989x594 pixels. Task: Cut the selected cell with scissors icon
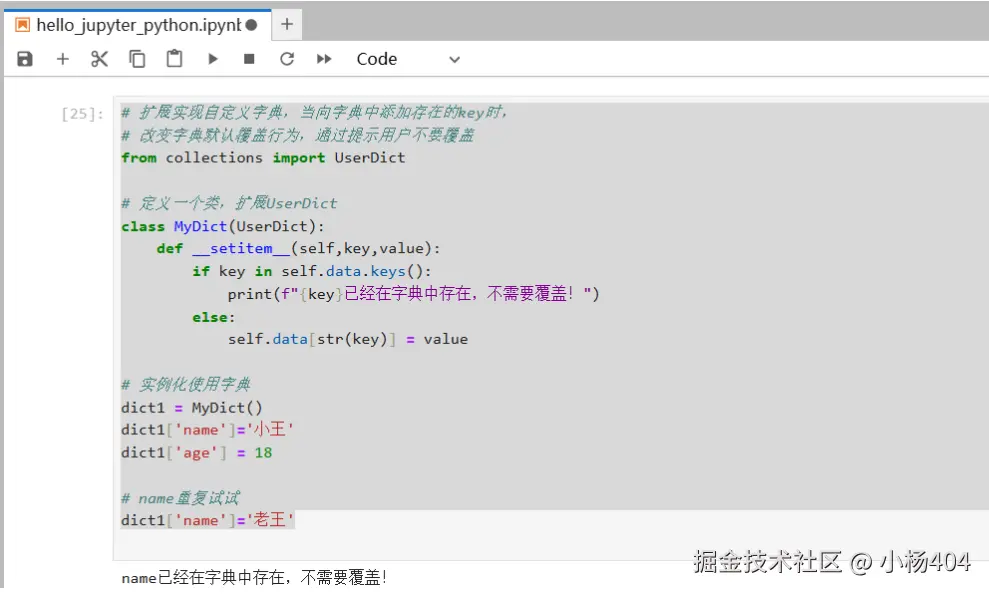pyautogui.click(x=99, y=59)
